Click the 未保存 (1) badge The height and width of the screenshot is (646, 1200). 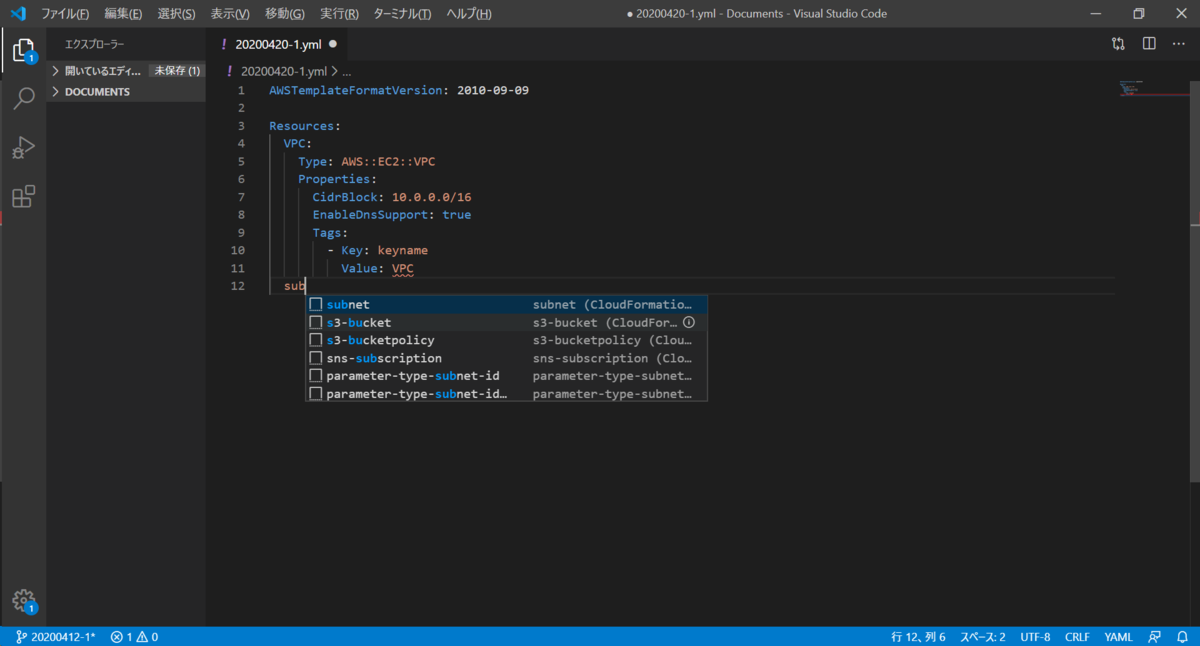tap(177, 71)
